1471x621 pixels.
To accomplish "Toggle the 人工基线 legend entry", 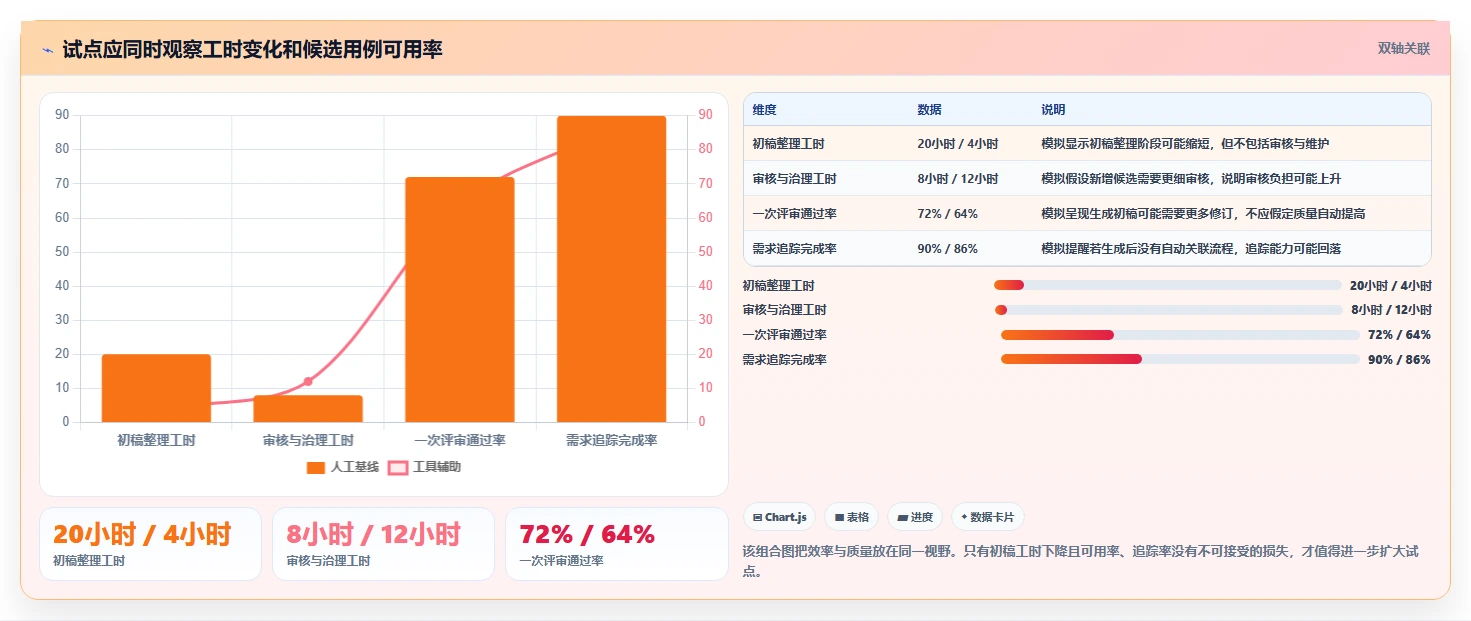I will point(343,467).
